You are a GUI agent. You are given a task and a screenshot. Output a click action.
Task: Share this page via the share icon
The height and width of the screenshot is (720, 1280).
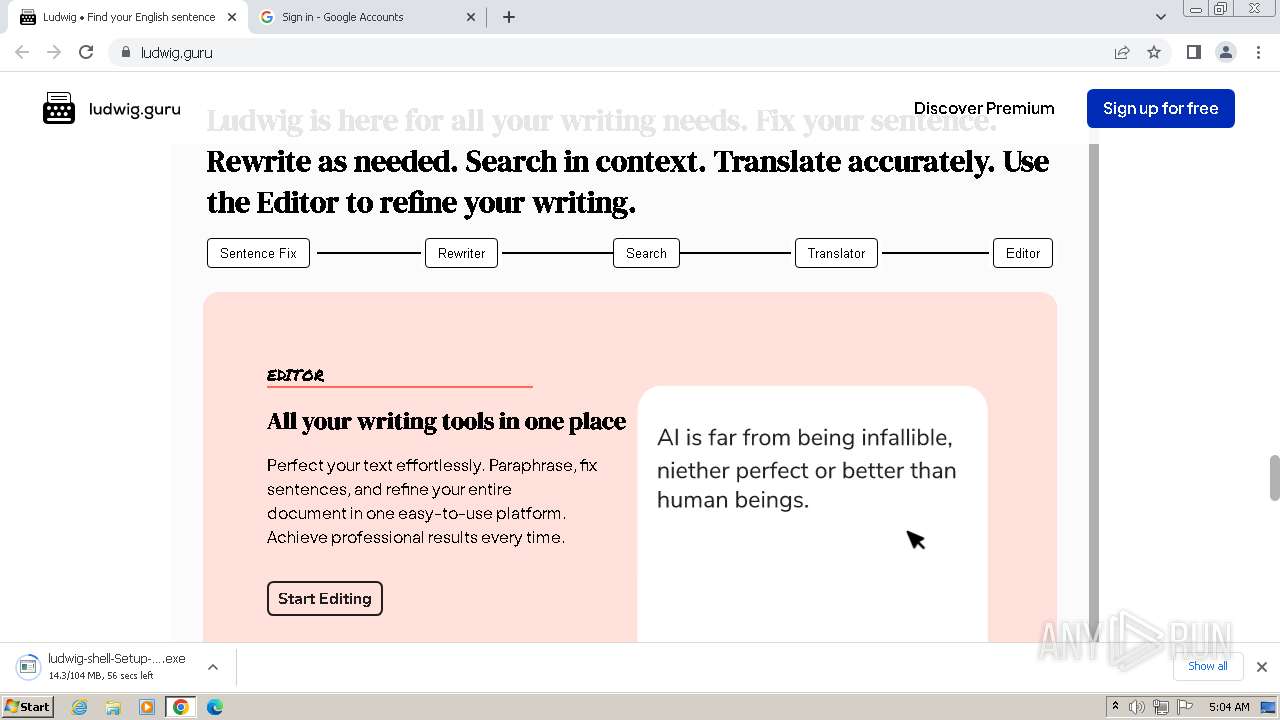coord(1122,52)
